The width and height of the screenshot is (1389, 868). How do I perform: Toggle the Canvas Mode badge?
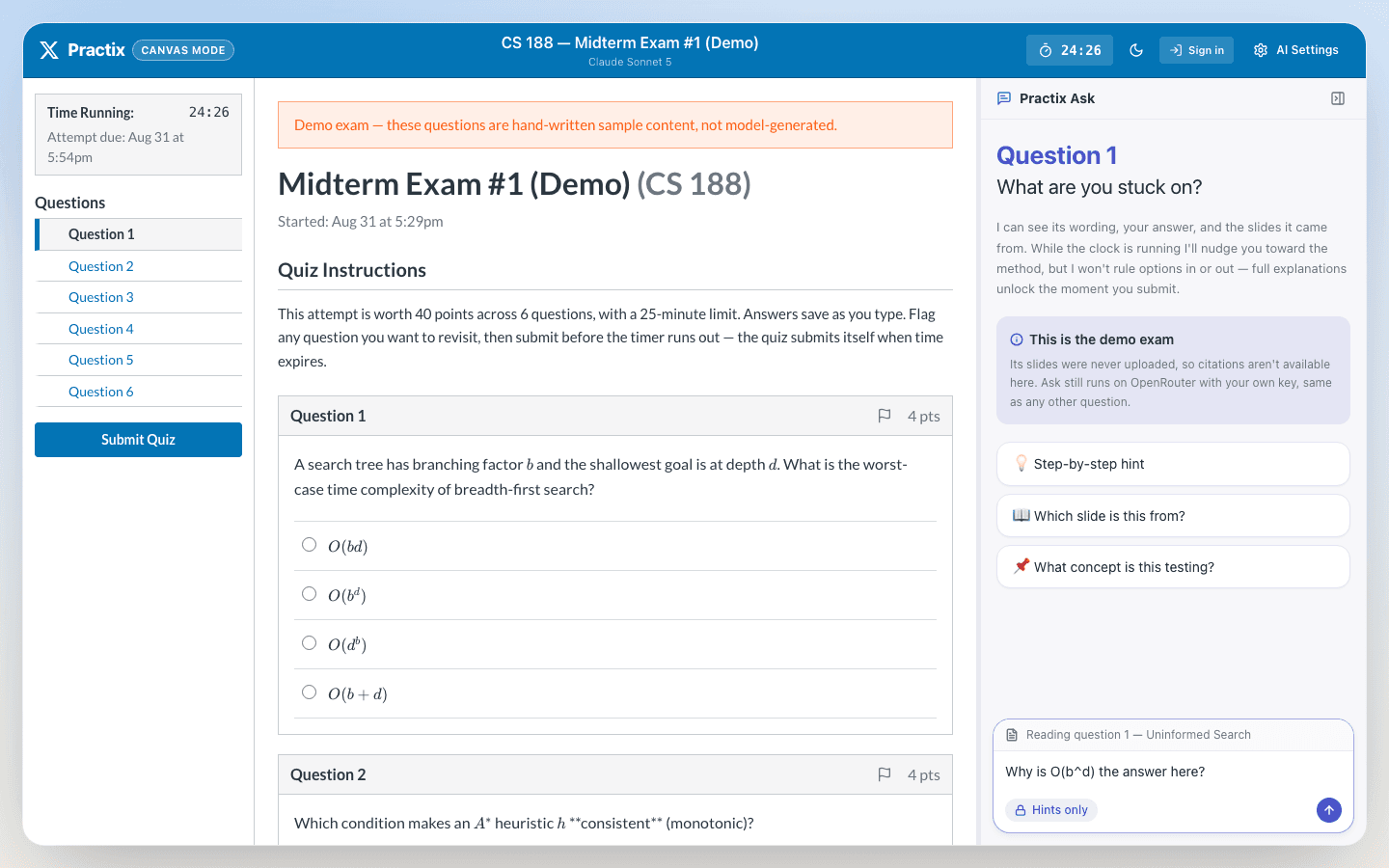pyautogui.click(x=183, y=50)
